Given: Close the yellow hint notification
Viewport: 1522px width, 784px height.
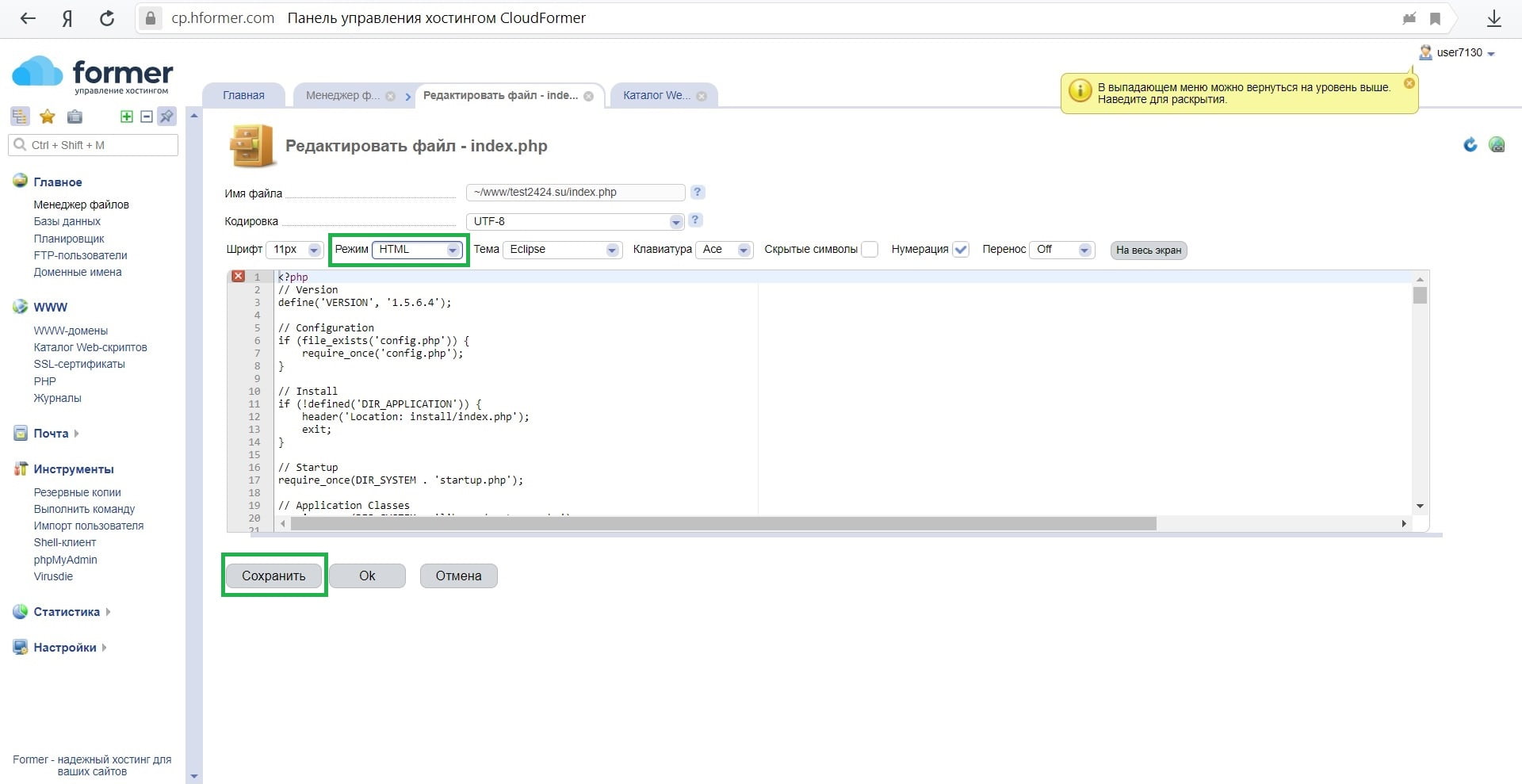Looking at the screenshot, I should pos(1409,83).
